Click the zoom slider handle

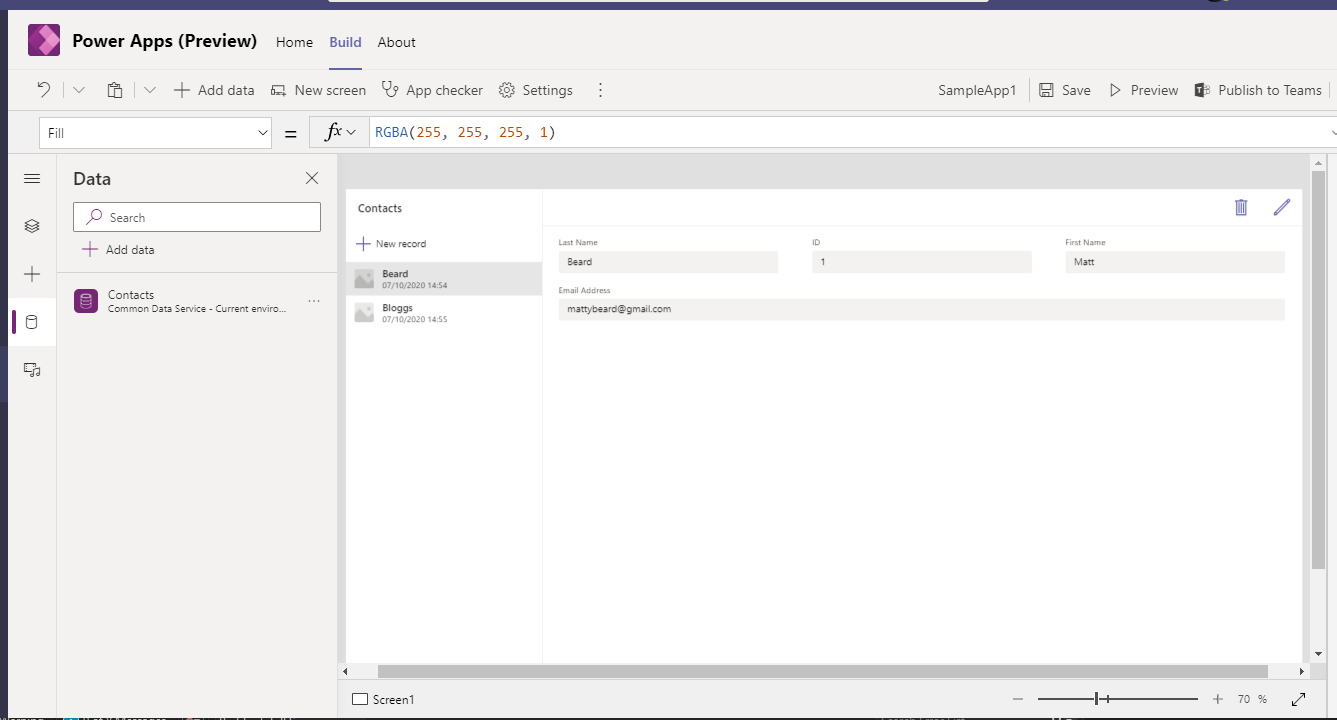click(x=1097, y=699)
